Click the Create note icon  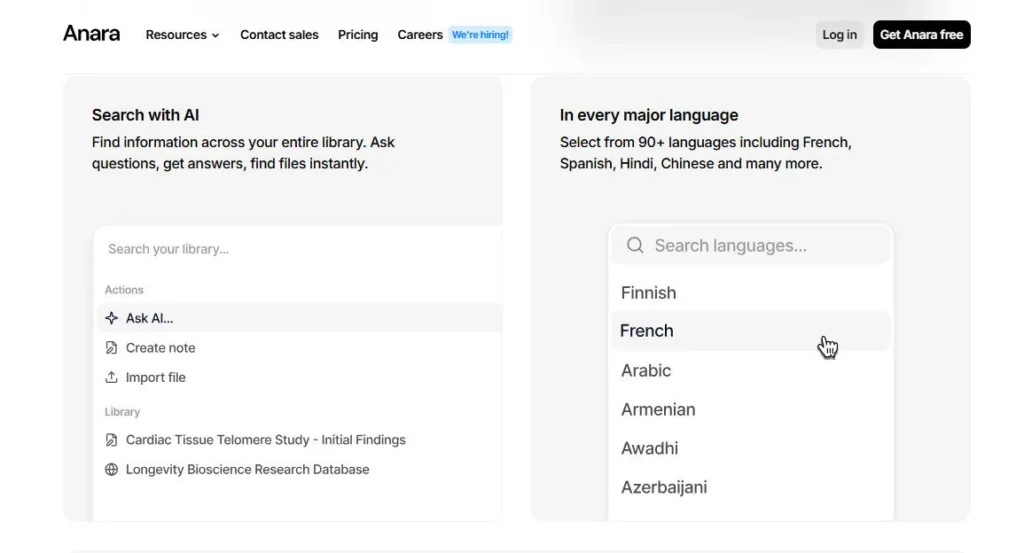(112, 348)
